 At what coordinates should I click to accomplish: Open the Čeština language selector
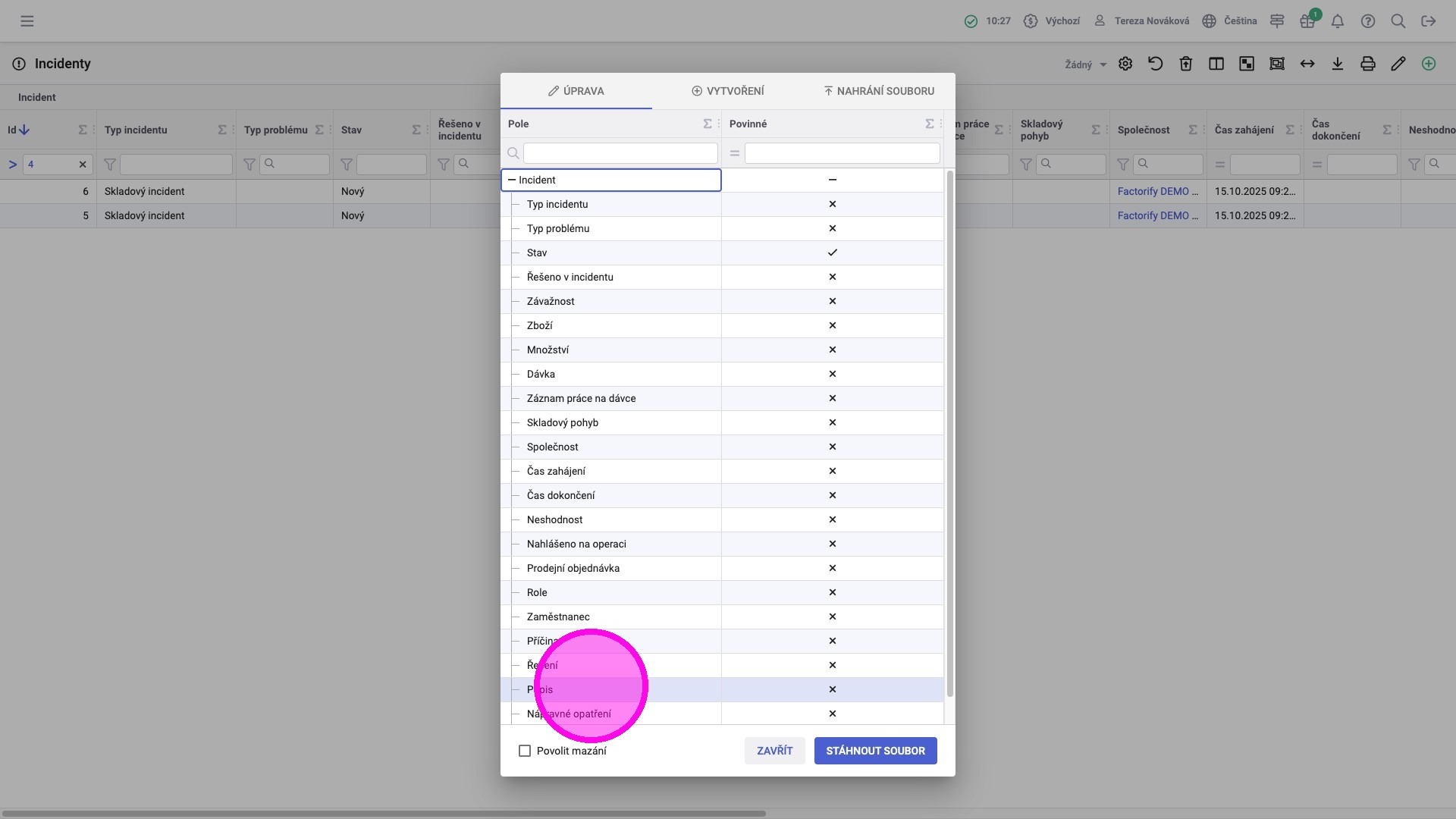pos(1230,21)
